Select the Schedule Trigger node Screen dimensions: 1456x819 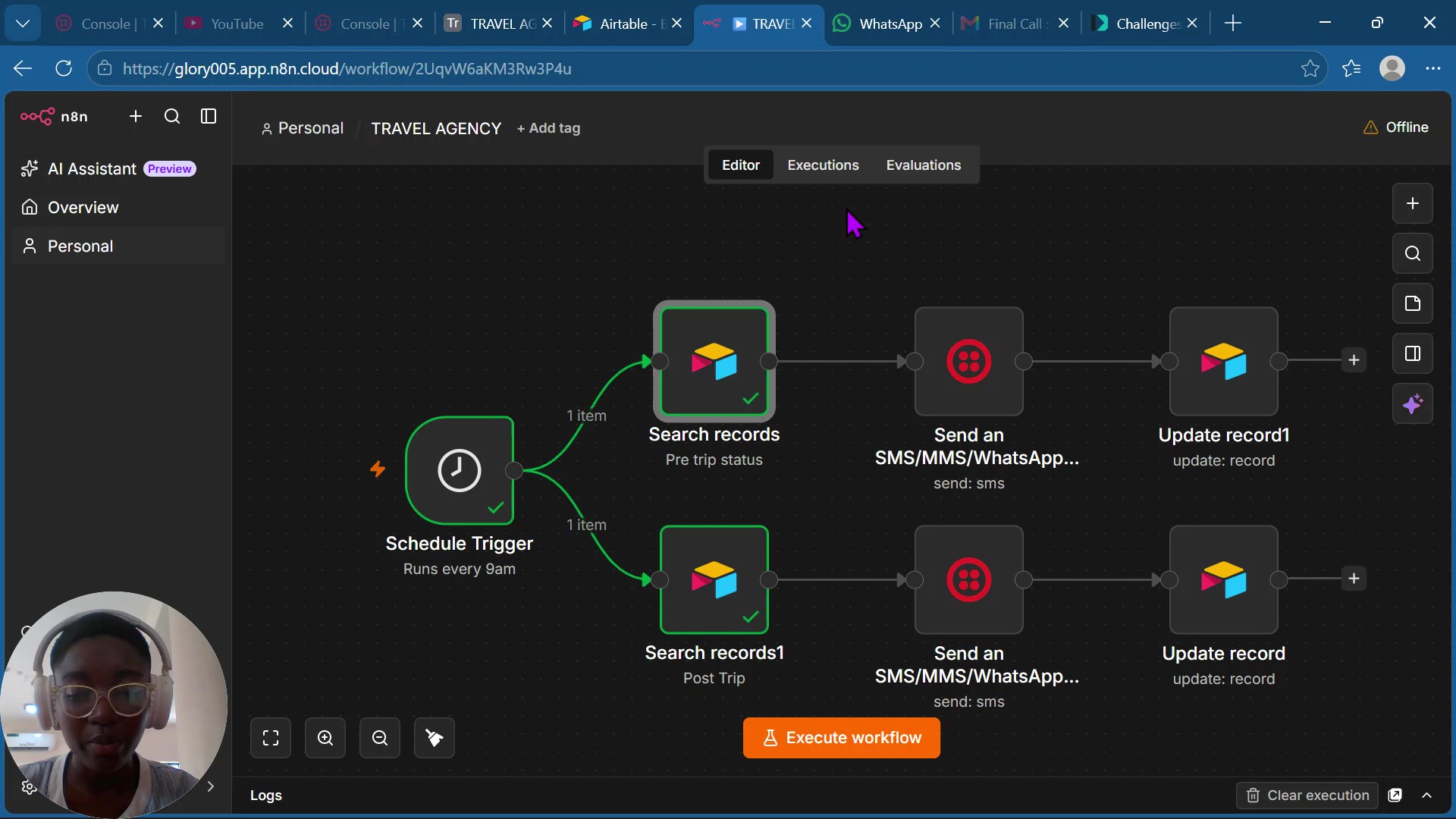point(460,470)
